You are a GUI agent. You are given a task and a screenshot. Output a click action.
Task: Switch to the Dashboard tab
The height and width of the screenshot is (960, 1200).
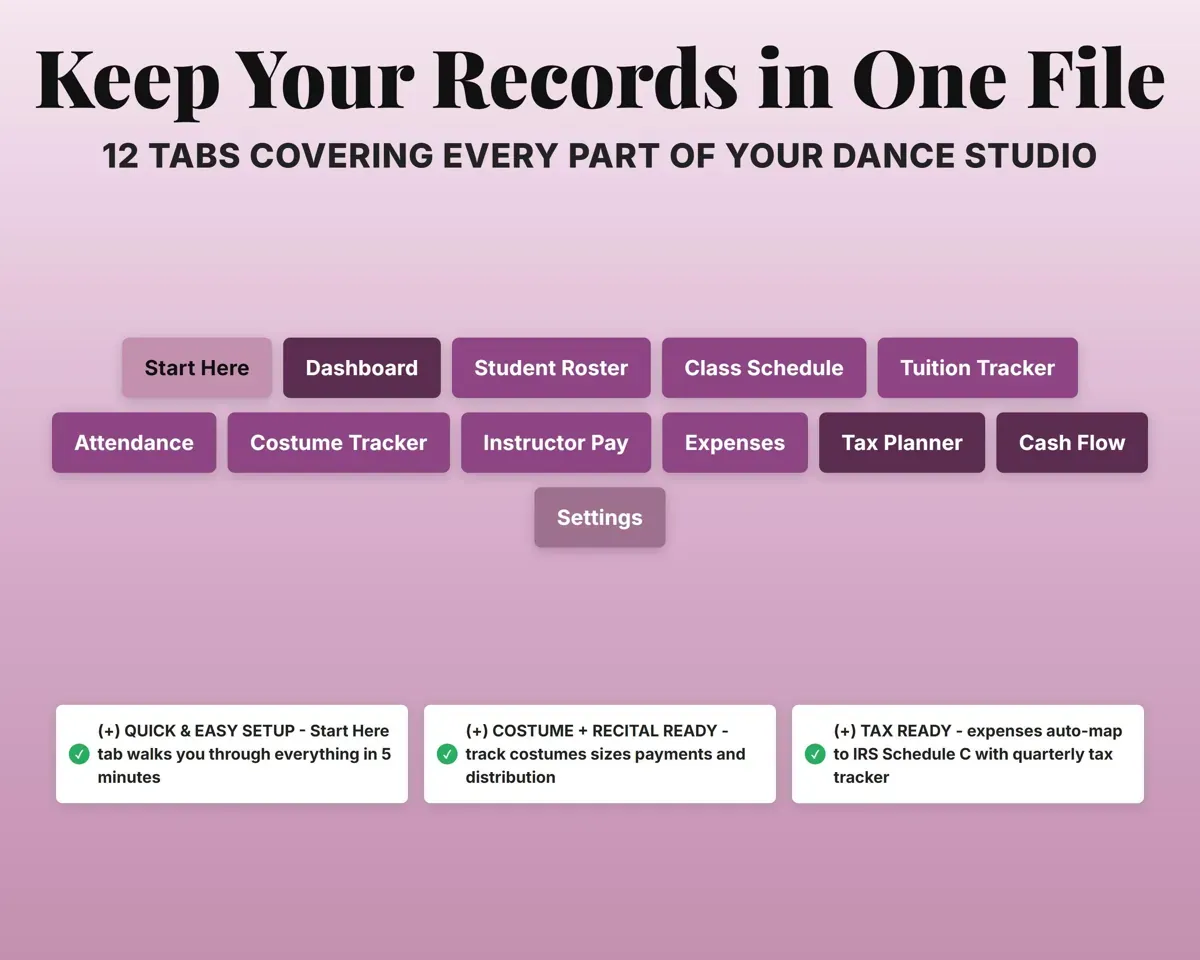[362, 368]
